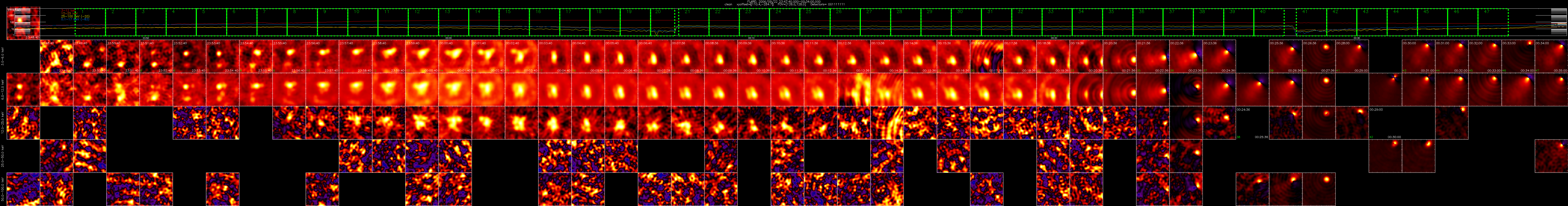
Task: Select time interval 20 in the light curve
Action: (663, 22)
